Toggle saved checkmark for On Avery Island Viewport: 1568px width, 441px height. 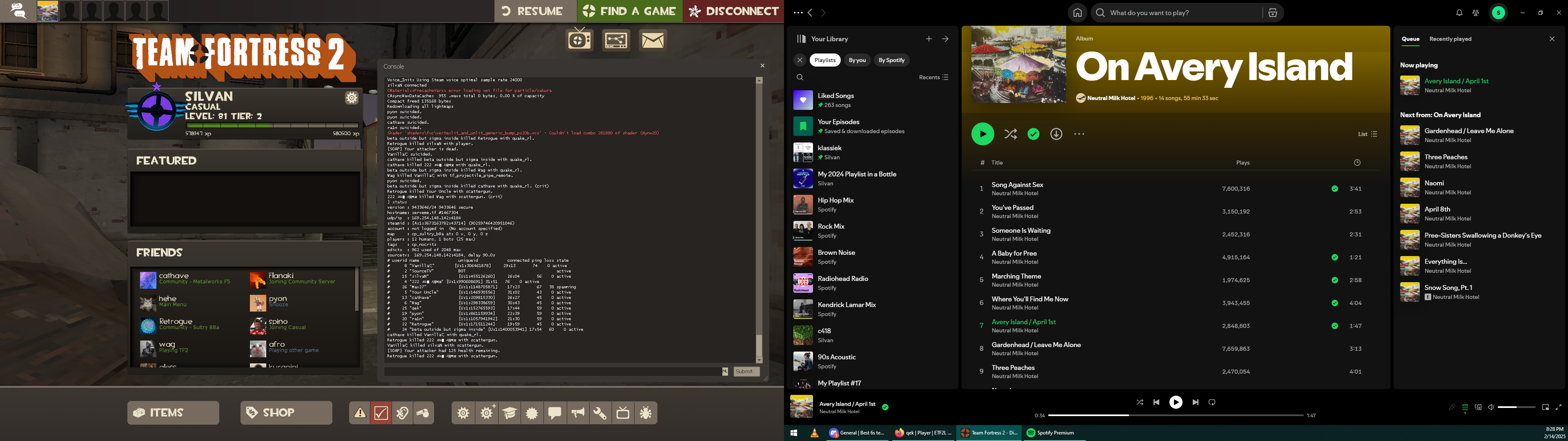pyautogui.click(x=1033, y=134)
